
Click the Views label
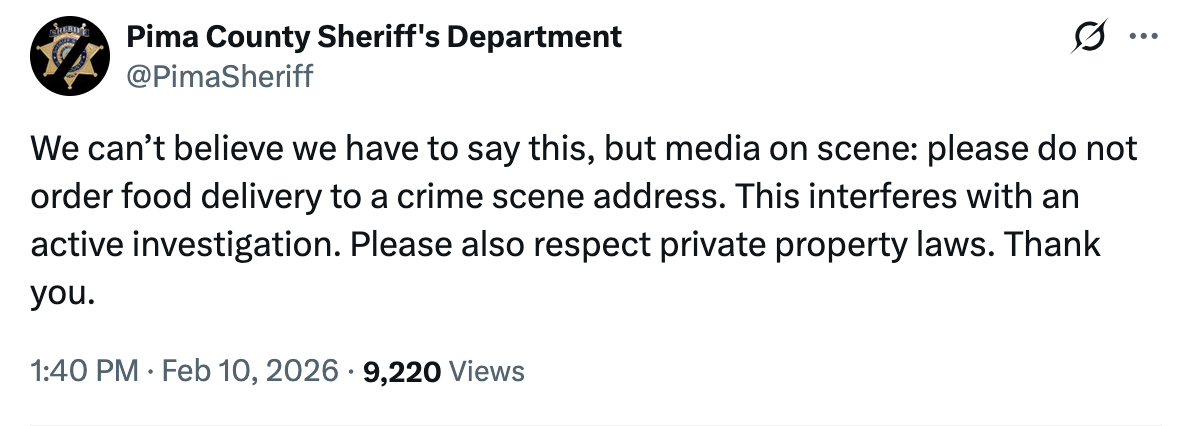coord(487,371)
